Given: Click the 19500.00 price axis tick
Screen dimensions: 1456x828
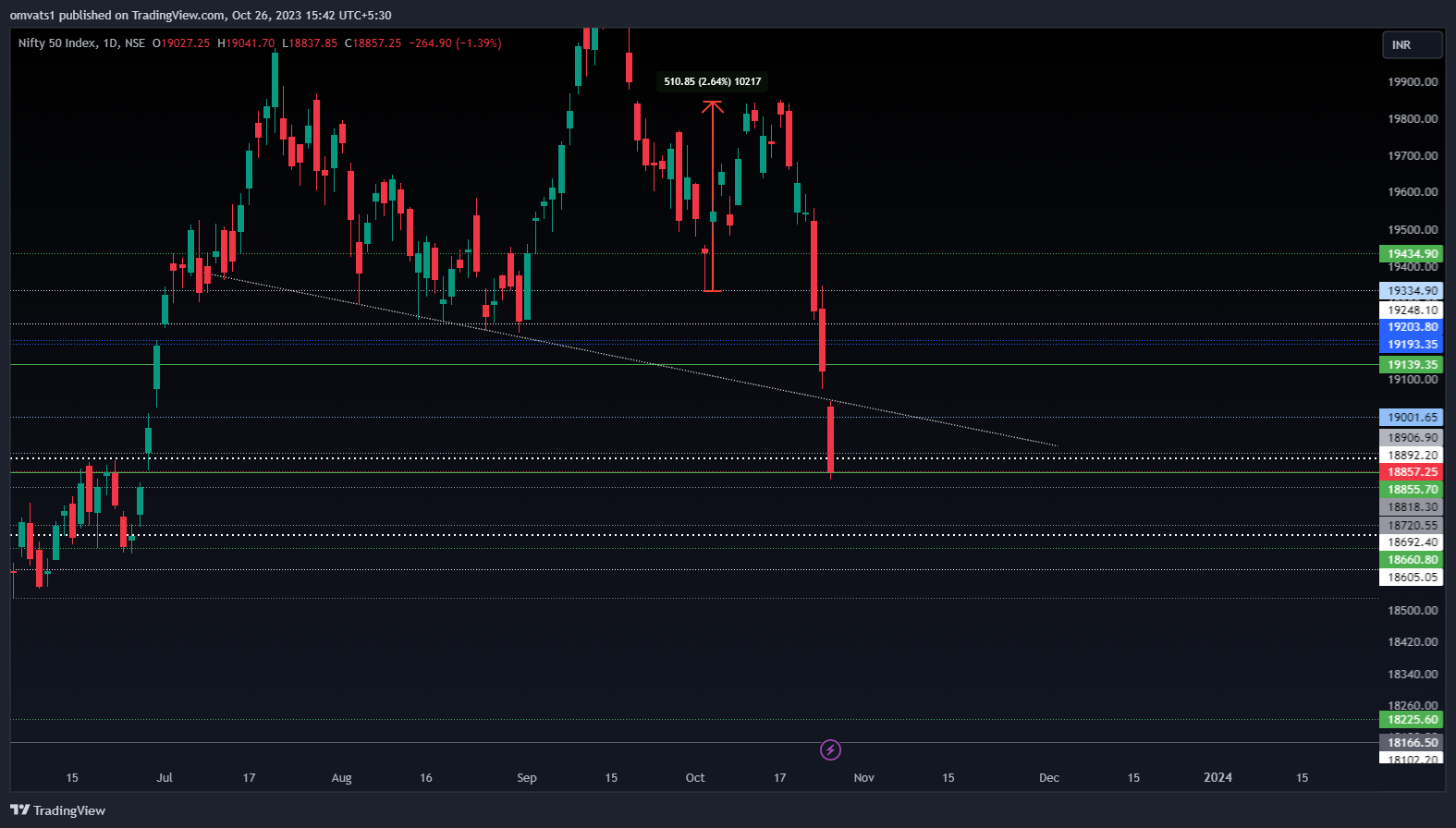Looking at the screenshot, I should (x=1413, y=230).
